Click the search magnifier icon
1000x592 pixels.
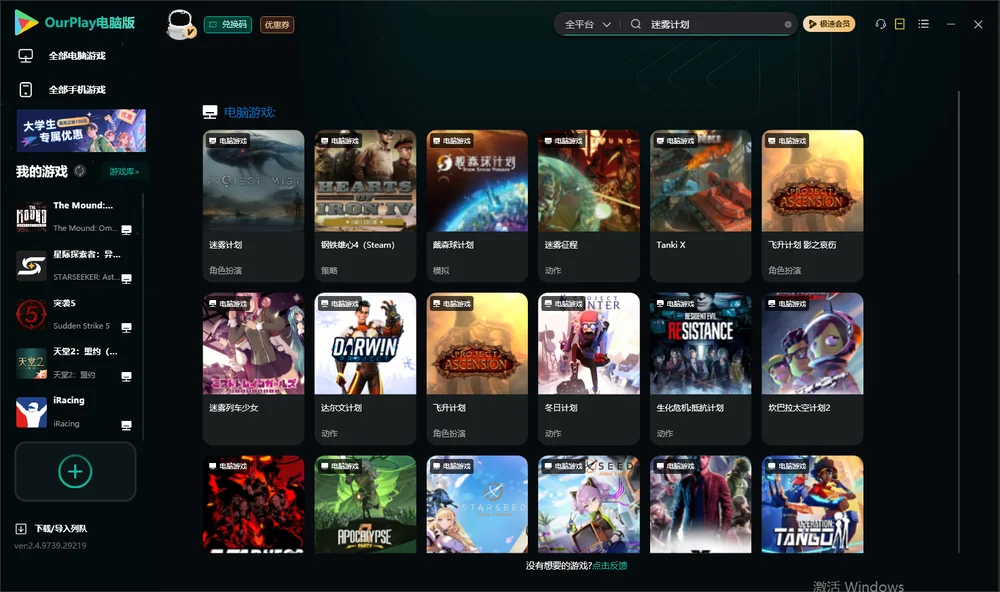pyautogui.click(x=635, y=24)
